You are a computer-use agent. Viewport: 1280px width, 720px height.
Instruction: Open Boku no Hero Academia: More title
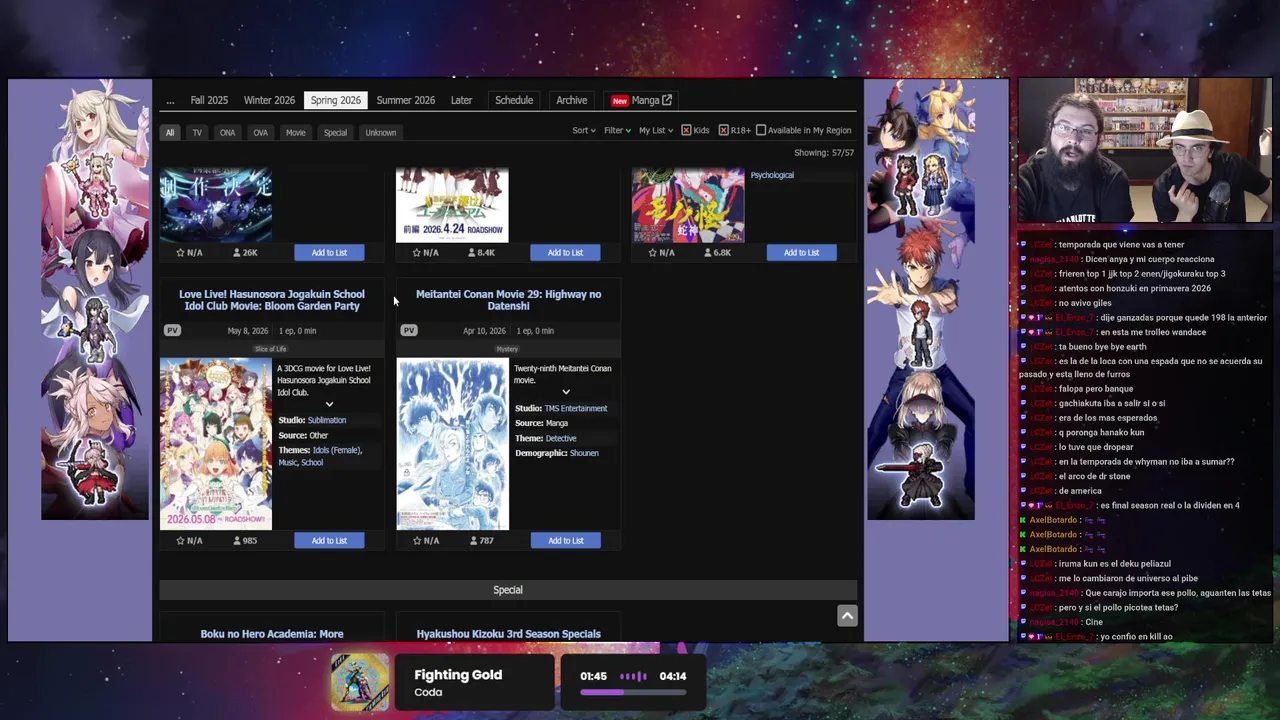click(272, 634)
